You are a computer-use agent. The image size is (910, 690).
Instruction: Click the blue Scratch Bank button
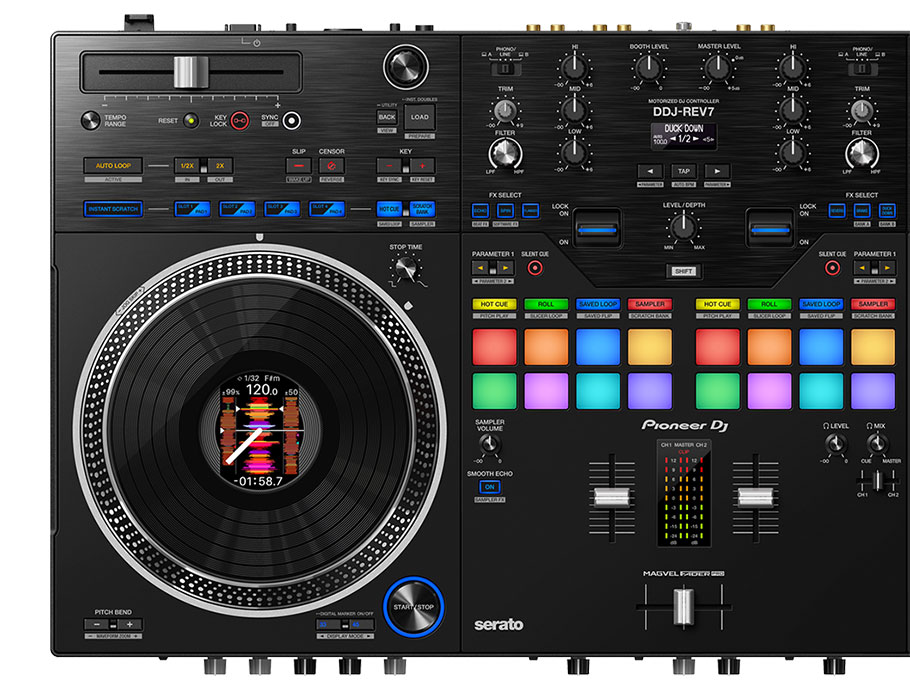(x=422, y=209)
